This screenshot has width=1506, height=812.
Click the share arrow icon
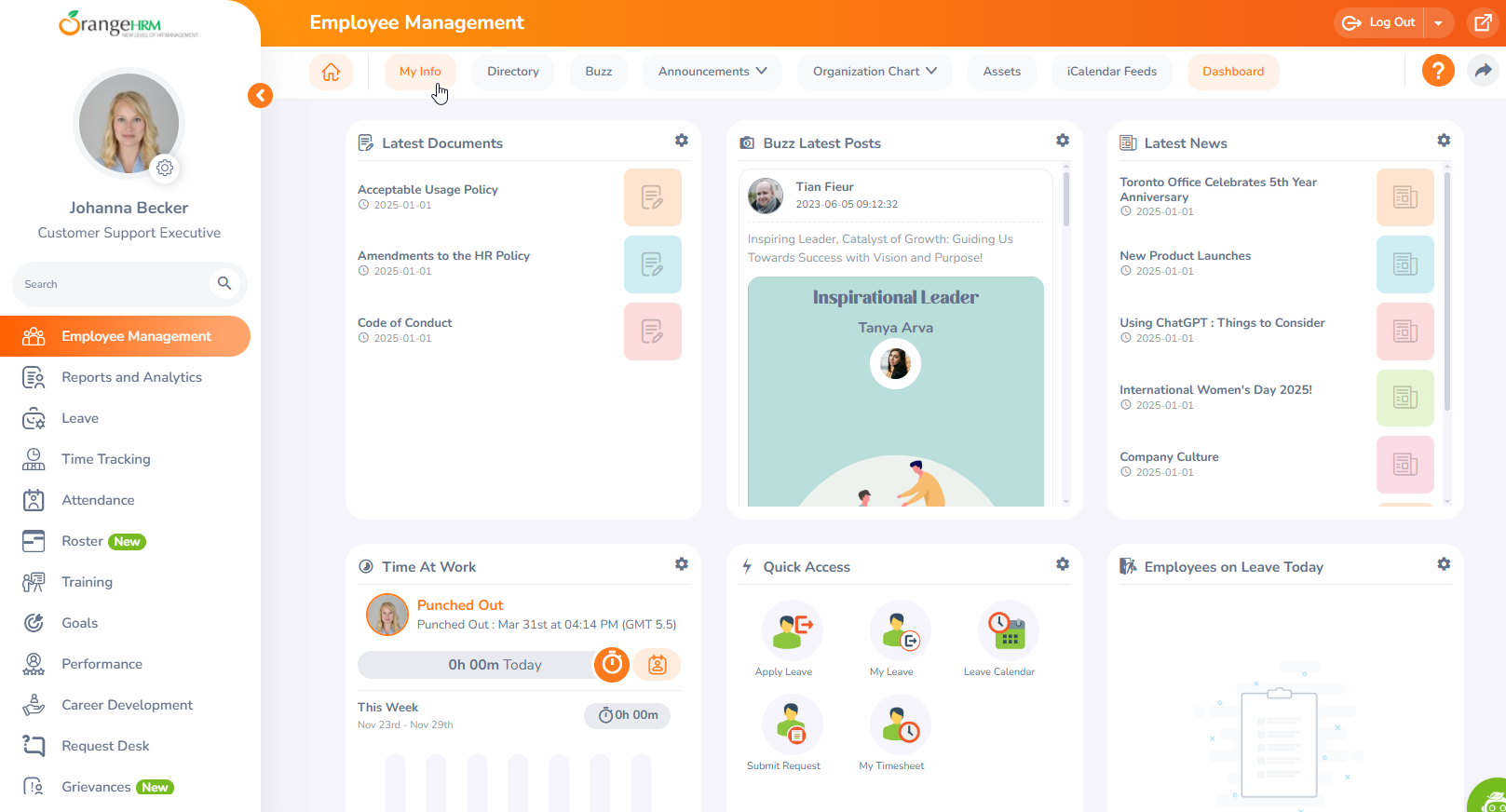pyautogui.click(x=1483, y=71)
